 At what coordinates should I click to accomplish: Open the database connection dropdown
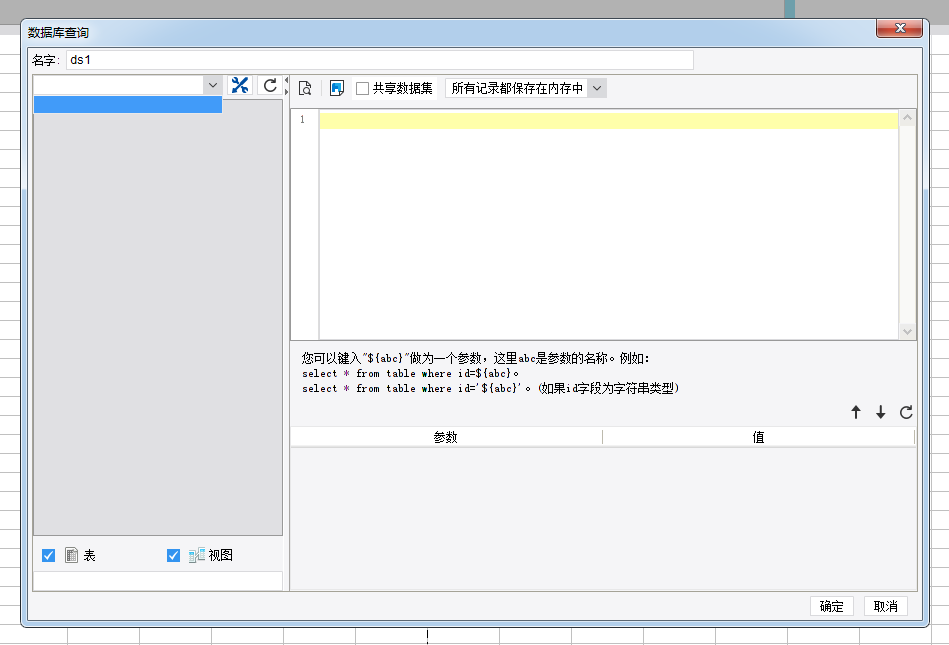[212, 85]
